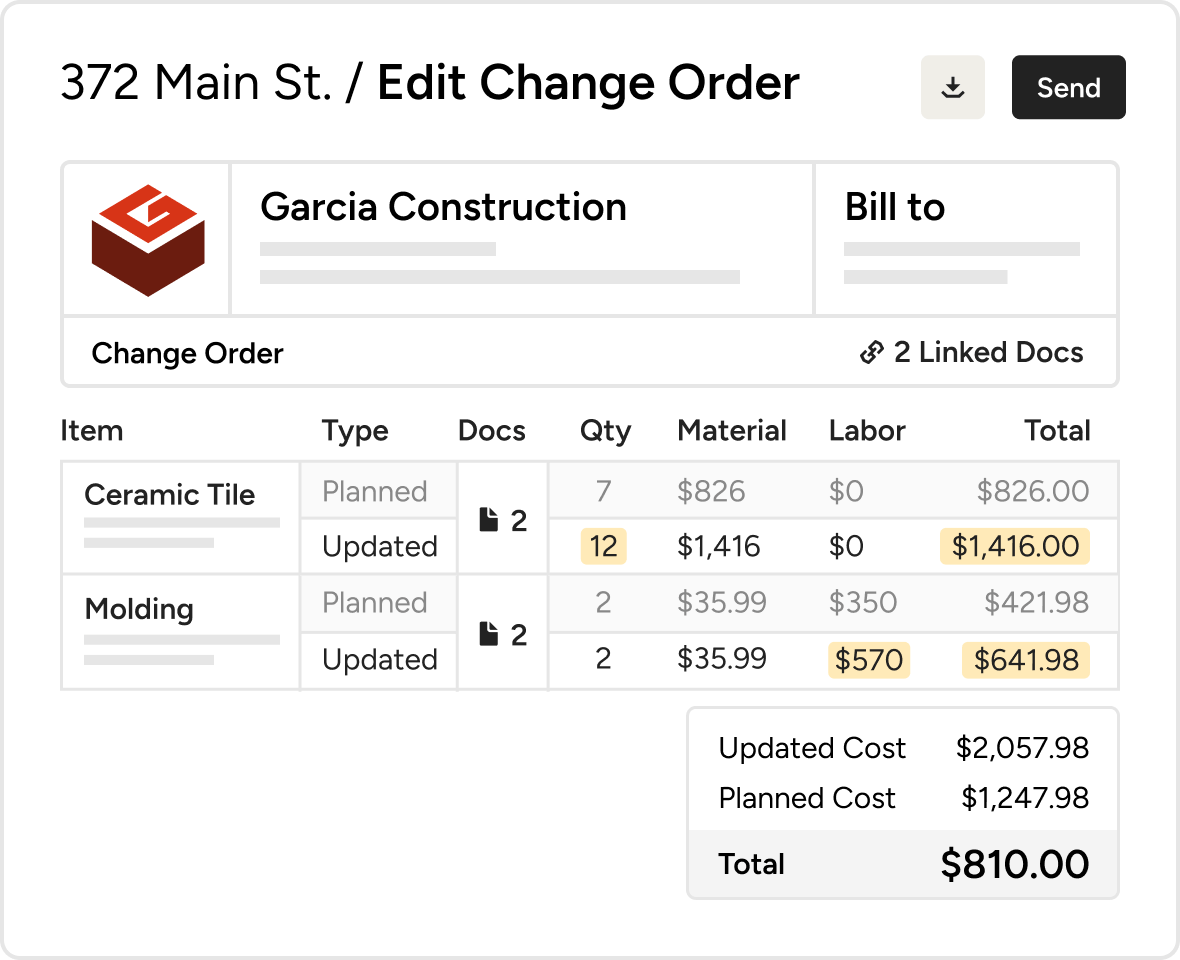
Task: Select the Molding item name
Action: click(x=139, y=609)
